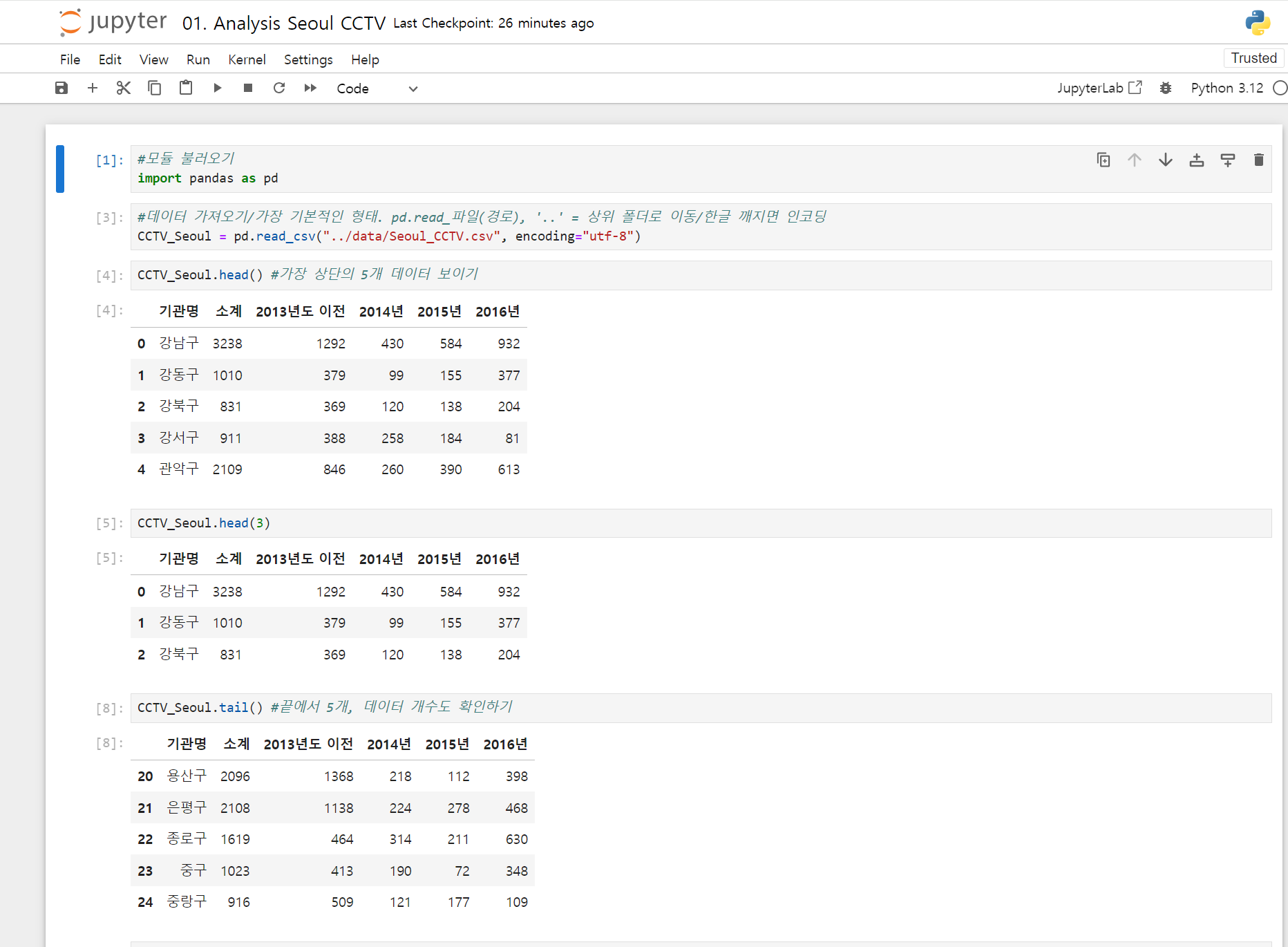Open the Settings menu
The height and width of the screenshot is (947, 1288).
[308, 59]
